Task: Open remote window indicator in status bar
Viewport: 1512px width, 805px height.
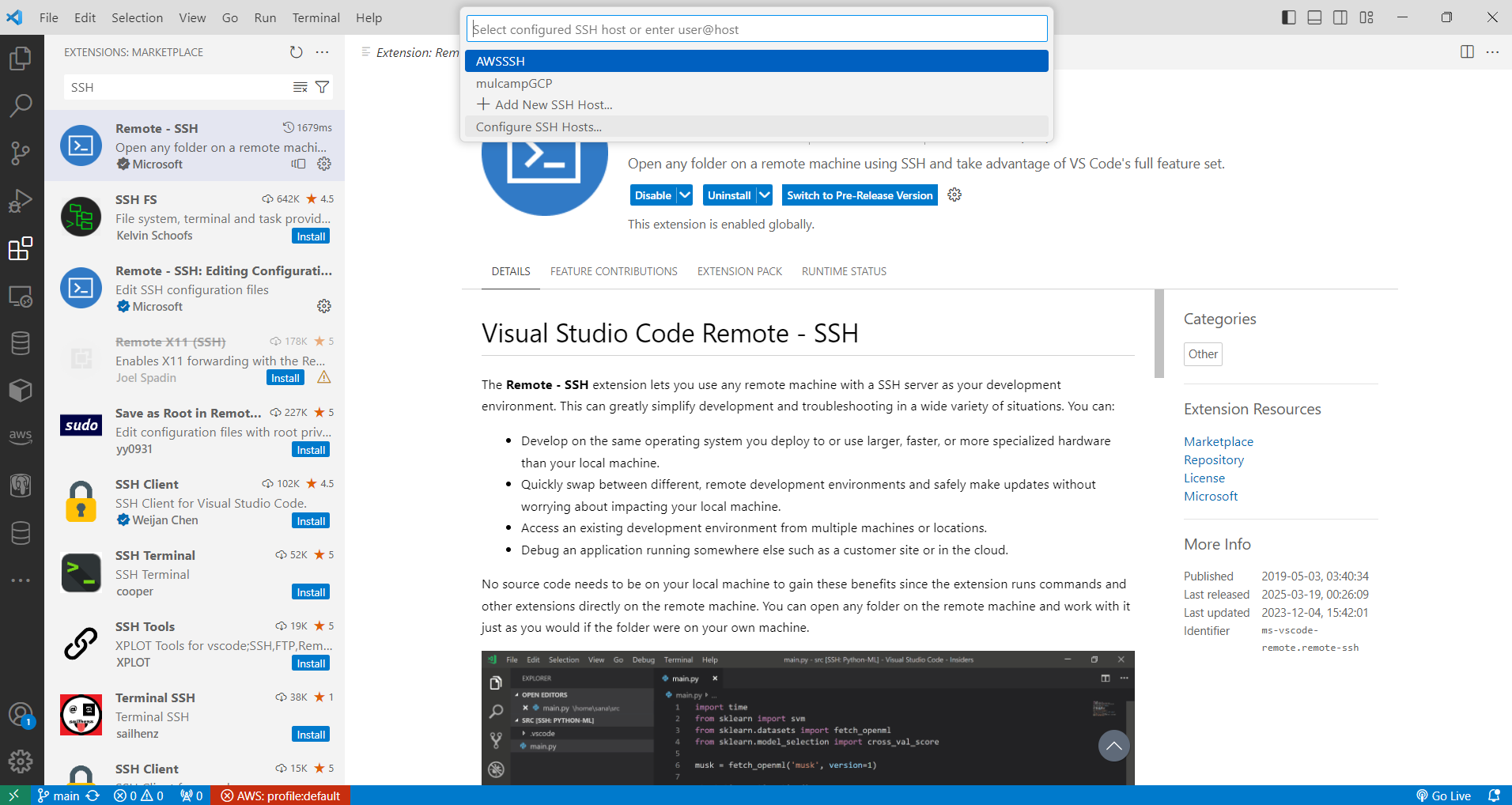Action: [13, 796]
